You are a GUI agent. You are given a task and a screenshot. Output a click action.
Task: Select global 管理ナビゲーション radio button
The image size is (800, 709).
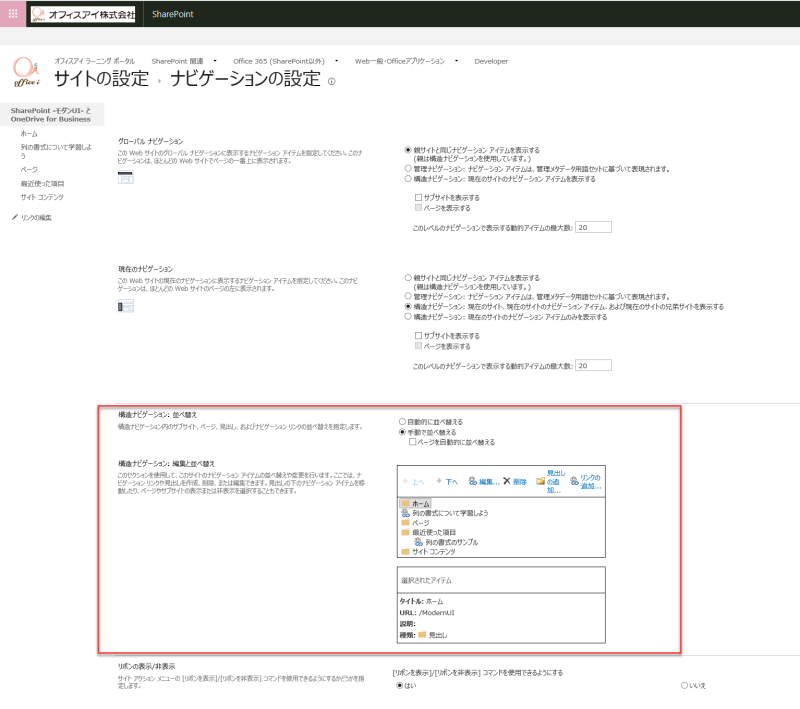(x=408, y=168)
